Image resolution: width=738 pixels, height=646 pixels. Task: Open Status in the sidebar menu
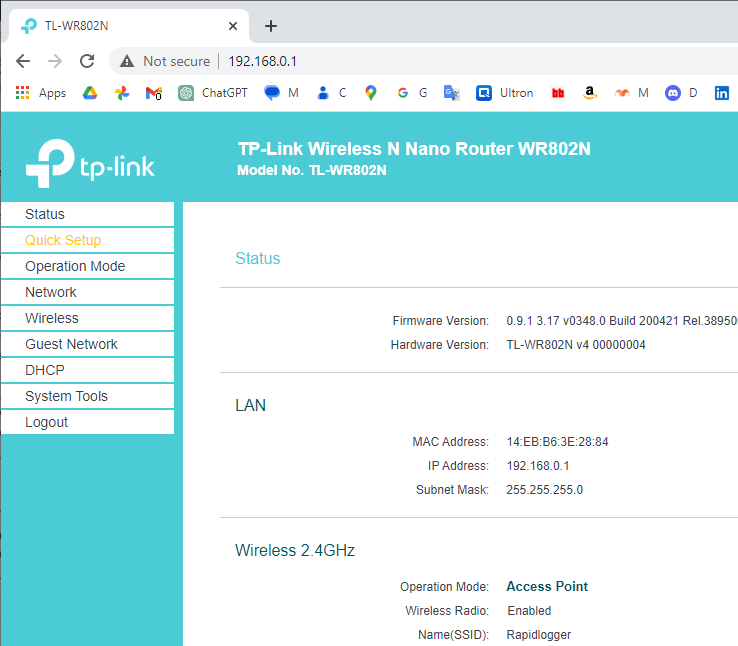(x=88, y=214)
